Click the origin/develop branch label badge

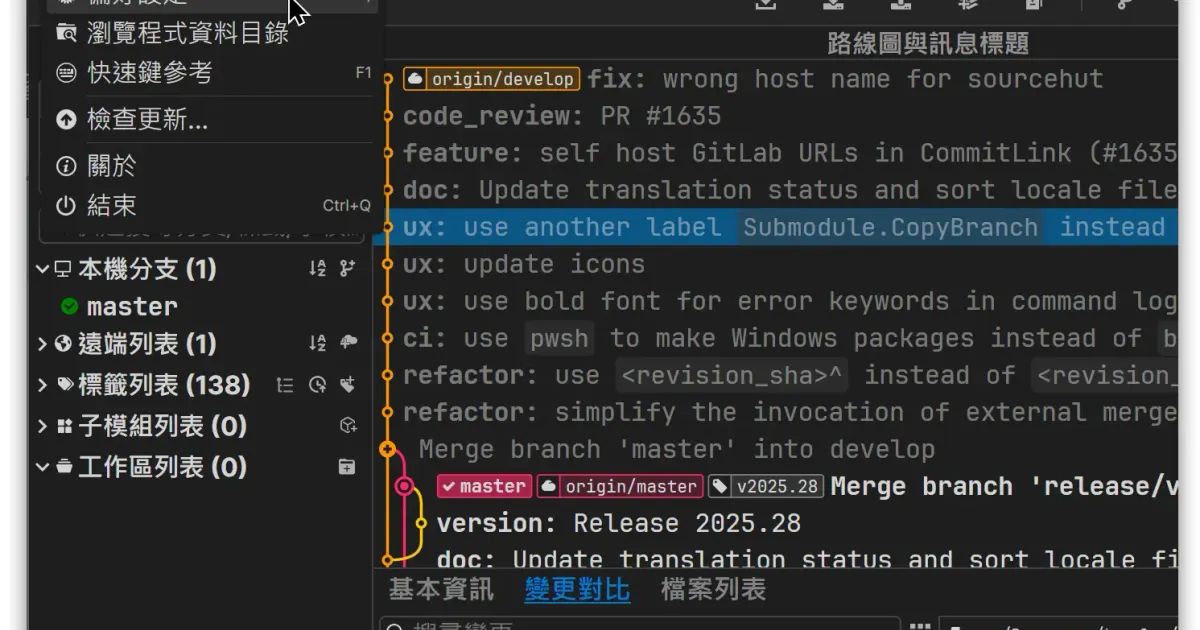click(491, 78)
